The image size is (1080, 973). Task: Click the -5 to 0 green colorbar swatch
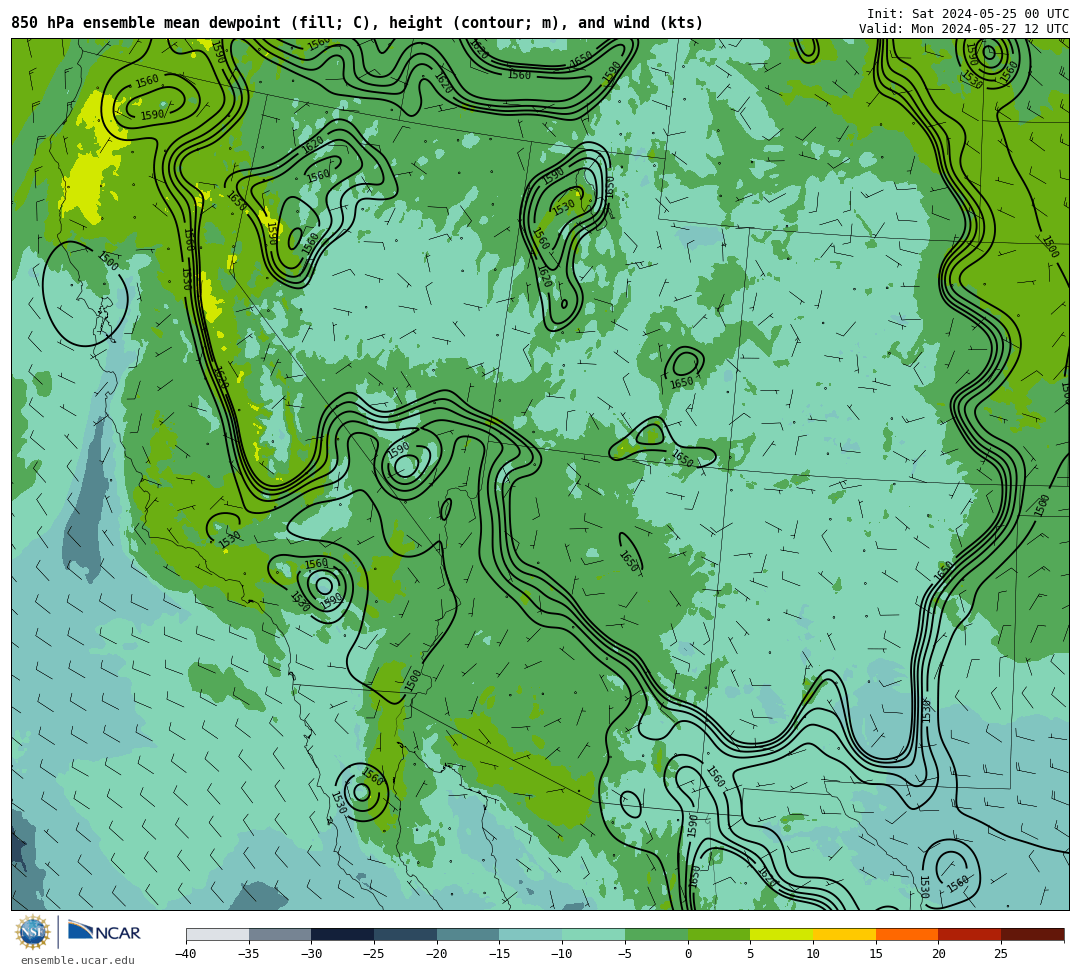click(x=656, y=934)
